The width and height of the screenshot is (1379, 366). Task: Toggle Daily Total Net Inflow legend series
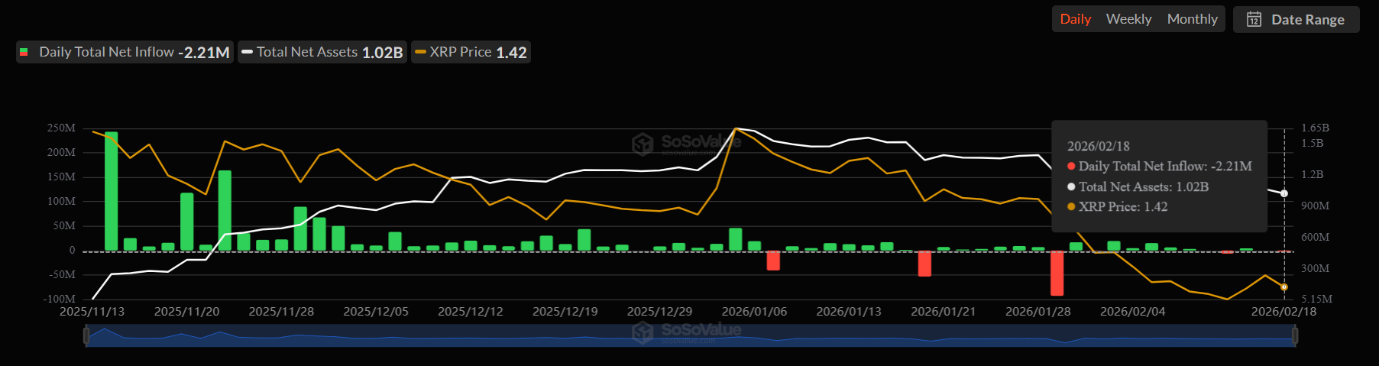pos(124,52)
